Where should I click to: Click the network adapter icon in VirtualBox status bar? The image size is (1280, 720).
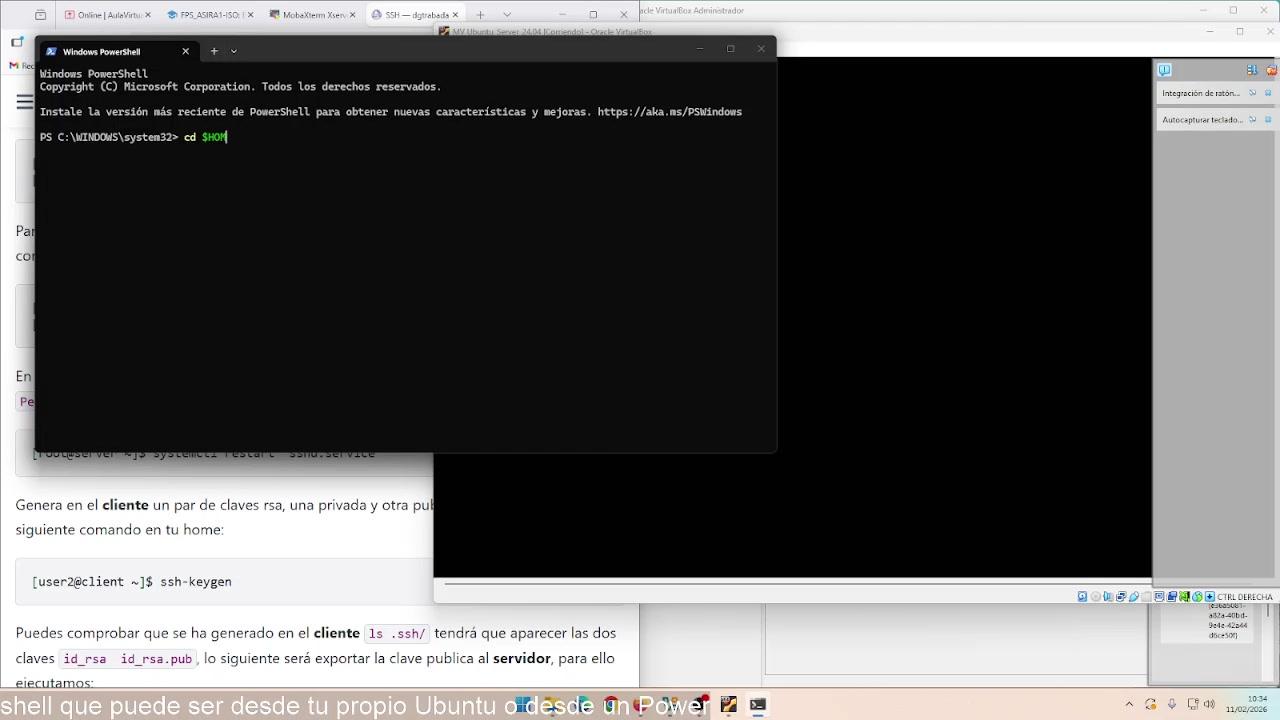1121,597
